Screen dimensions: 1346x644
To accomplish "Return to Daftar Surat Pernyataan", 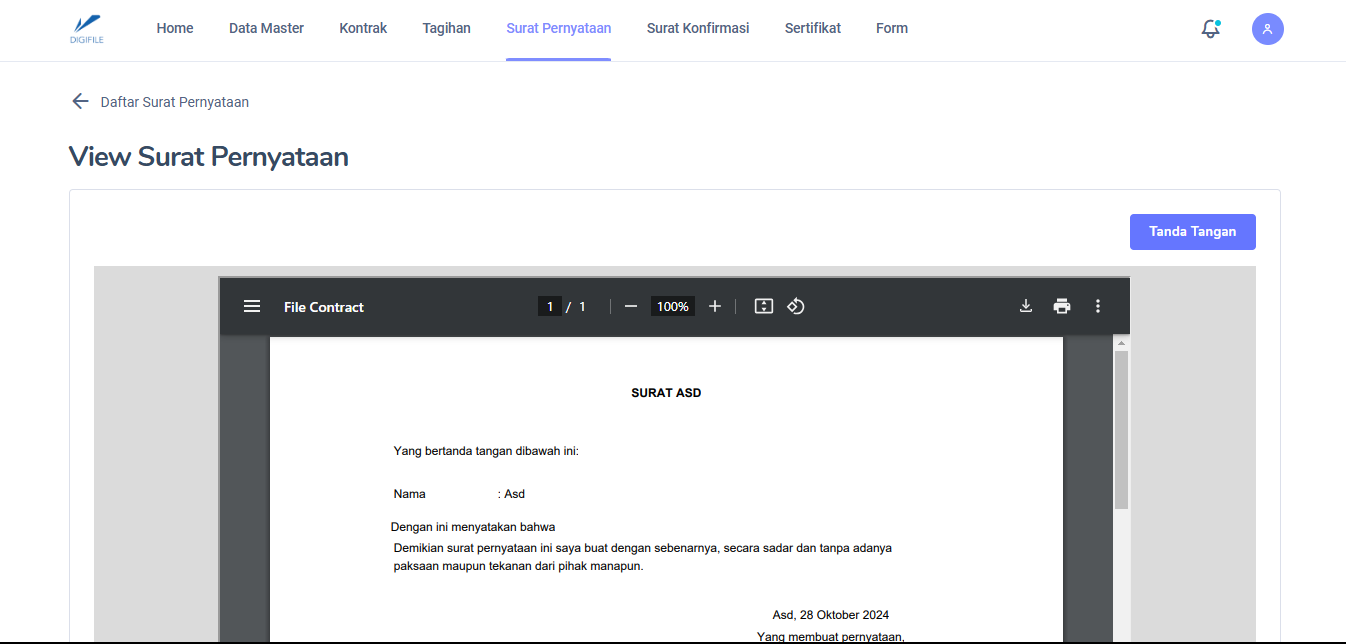I will (174, 102).
